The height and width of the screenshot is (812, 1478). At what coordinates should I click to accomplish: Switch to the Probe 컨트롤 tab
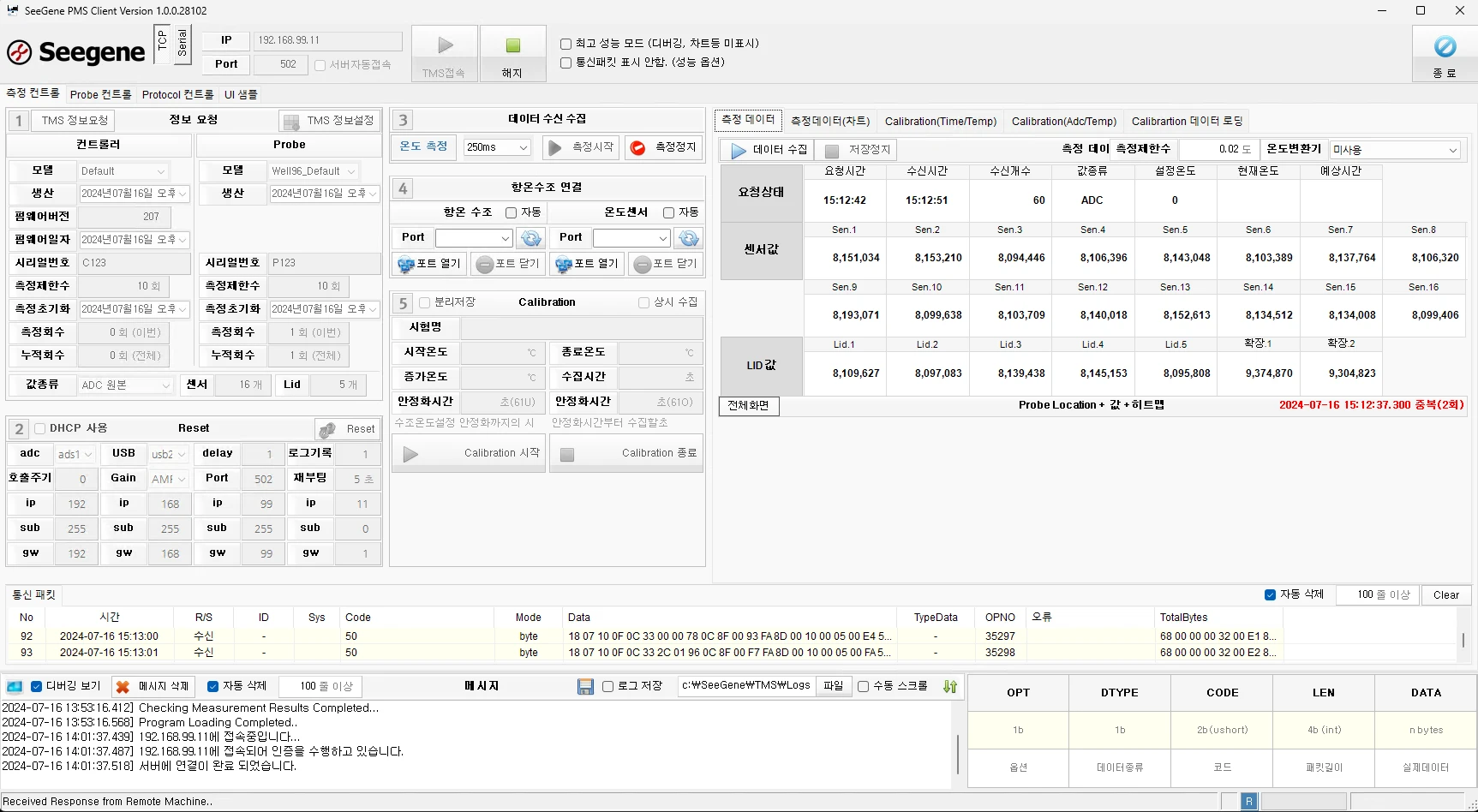point(100,94)
